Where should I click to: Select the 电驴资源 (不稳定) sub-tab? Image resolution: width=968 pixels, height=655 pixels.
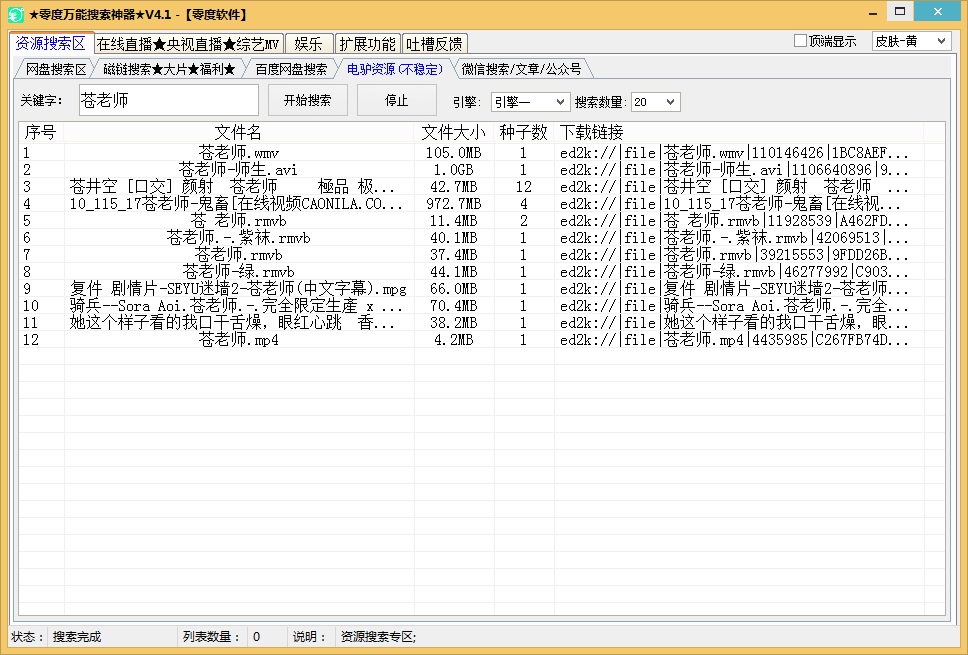pos(394,69)
